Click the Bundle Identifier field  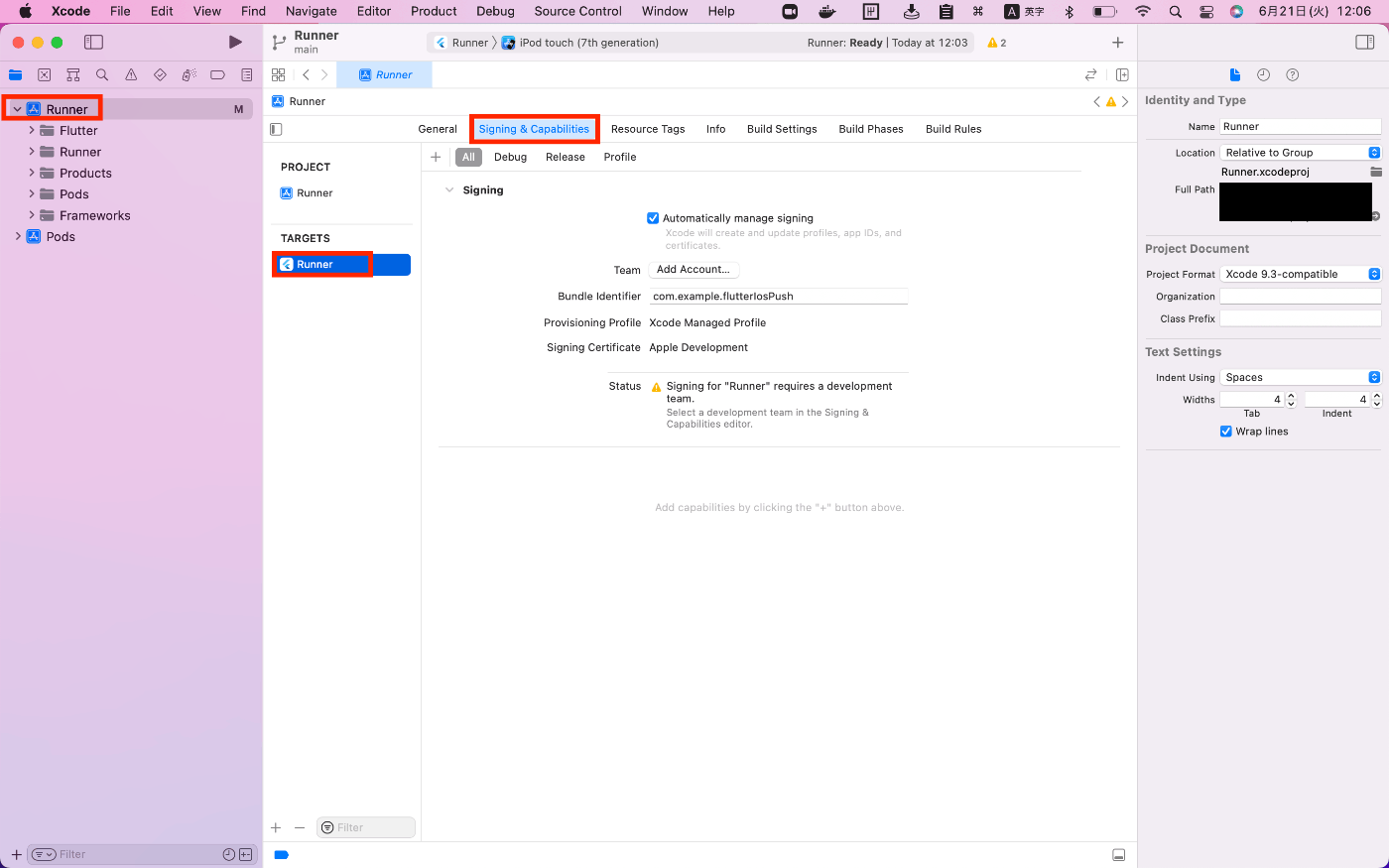pyautogui.click(x=778, y=296)
